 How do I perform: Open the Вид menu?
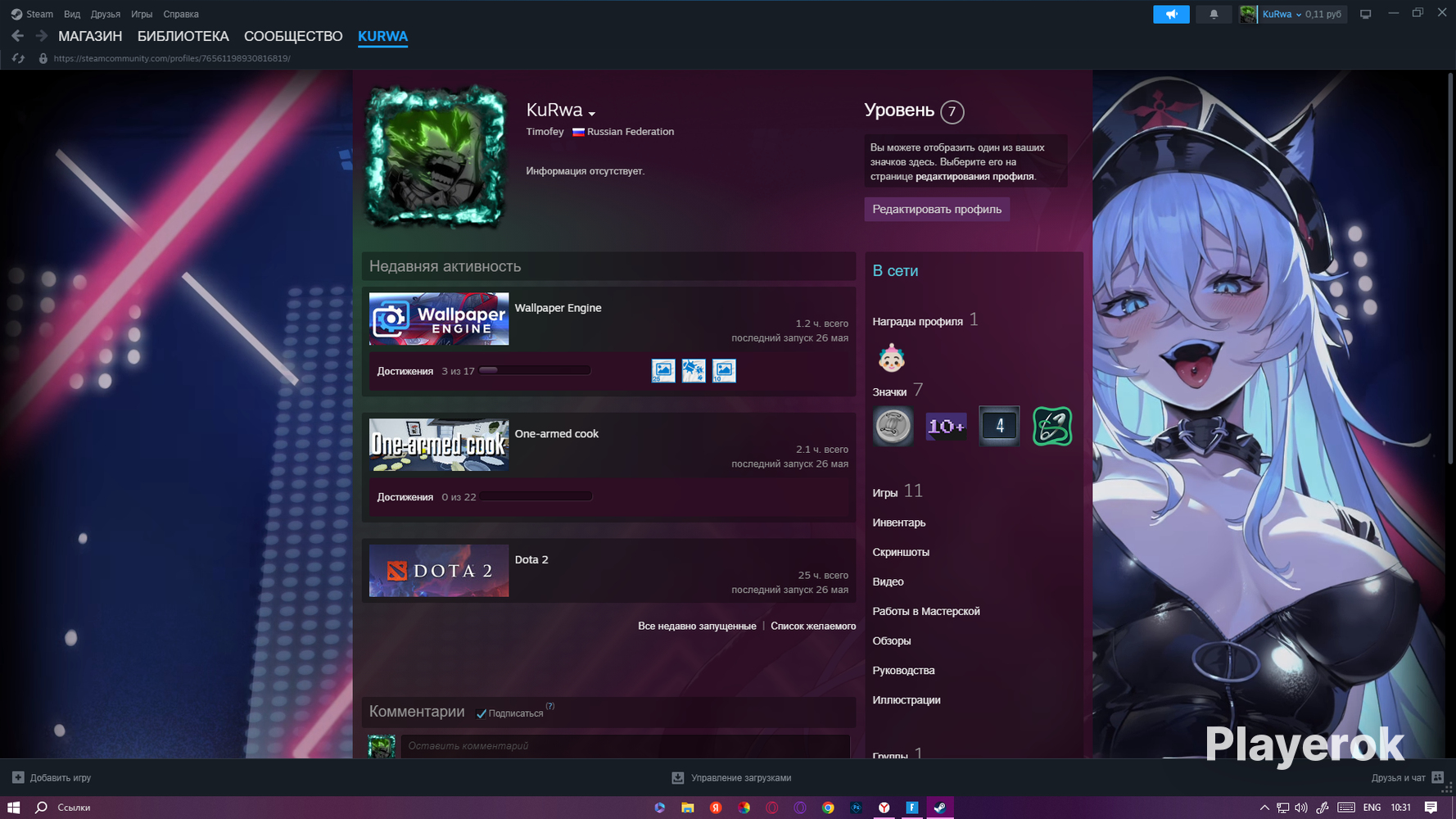pos(72,14)
